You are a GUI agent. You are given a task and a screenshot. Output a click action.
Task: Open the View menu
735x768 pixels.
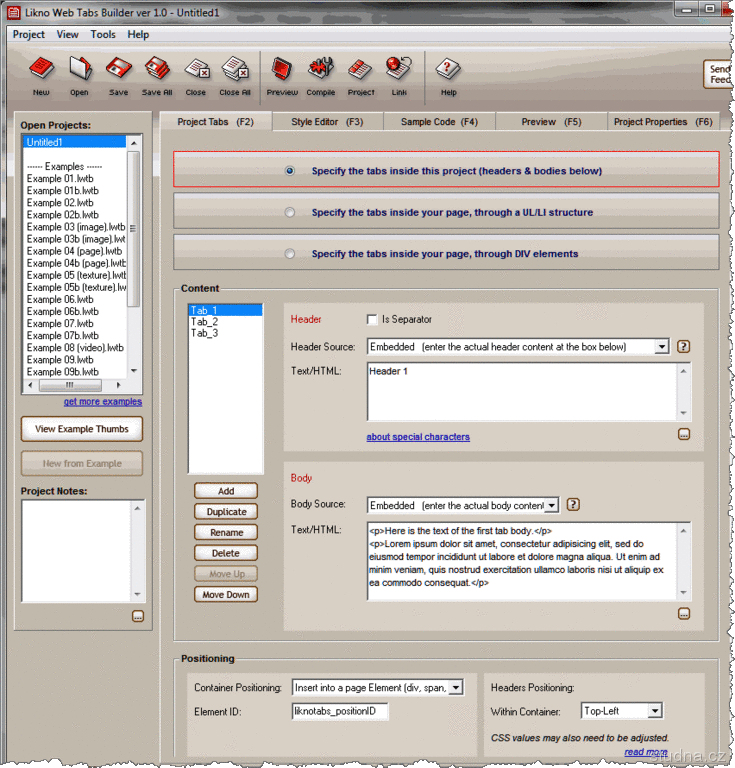67,34
